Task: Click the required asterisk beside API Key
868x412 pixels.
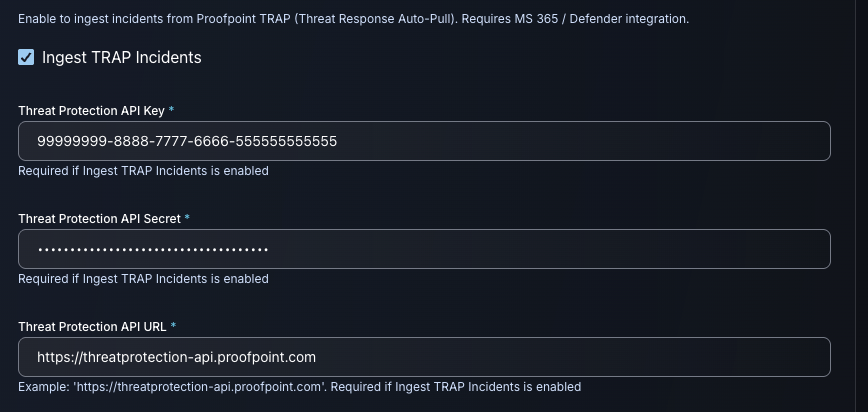Action: click(x=171, y=110)
